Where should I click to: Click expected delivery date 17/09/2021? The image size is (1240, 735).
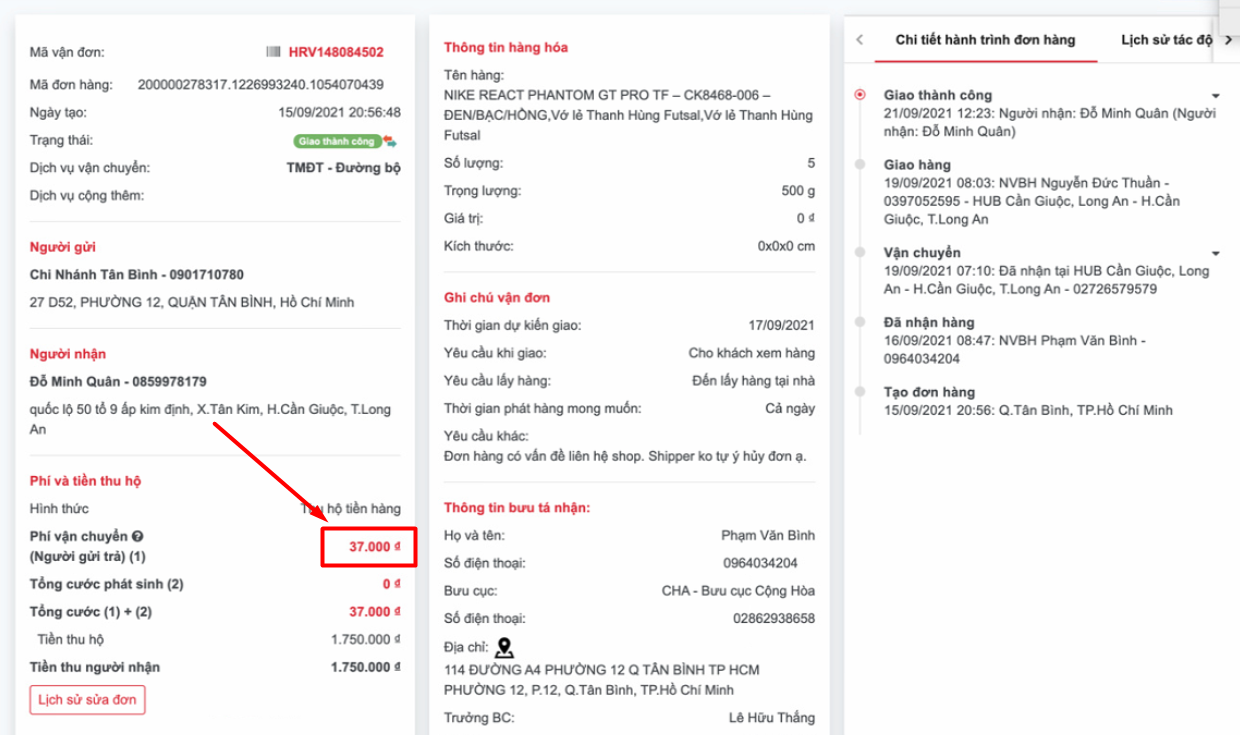click(x=783, y=325)
